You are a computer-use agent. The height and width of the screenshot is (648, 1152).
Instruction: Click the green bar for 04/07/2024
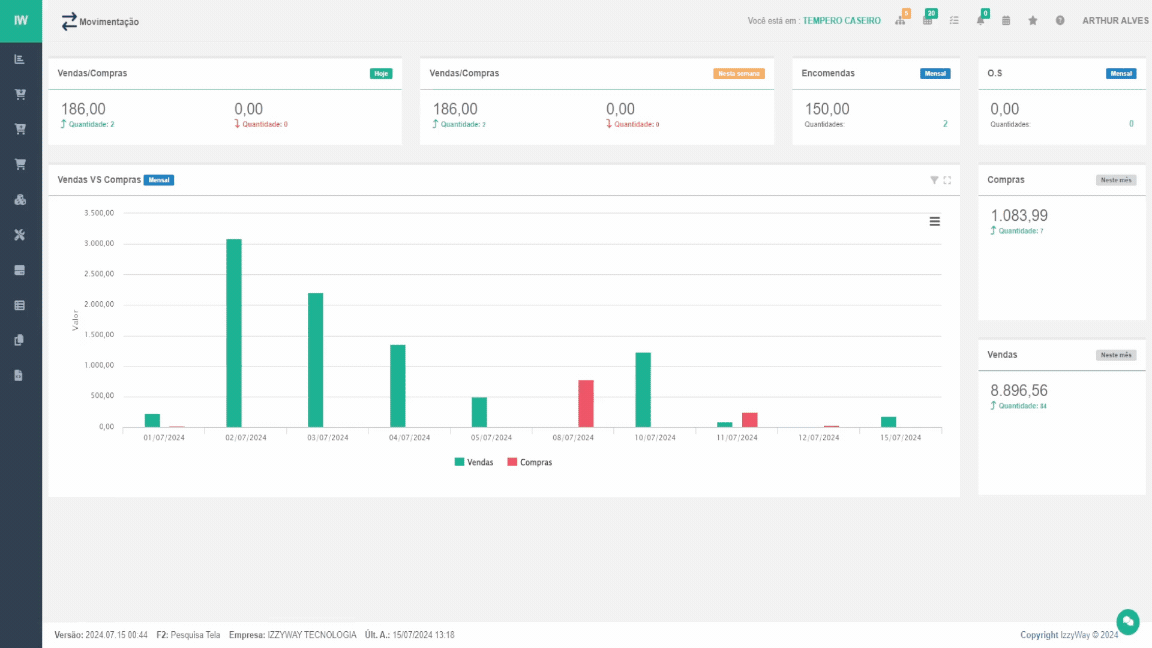click(397, 386)
